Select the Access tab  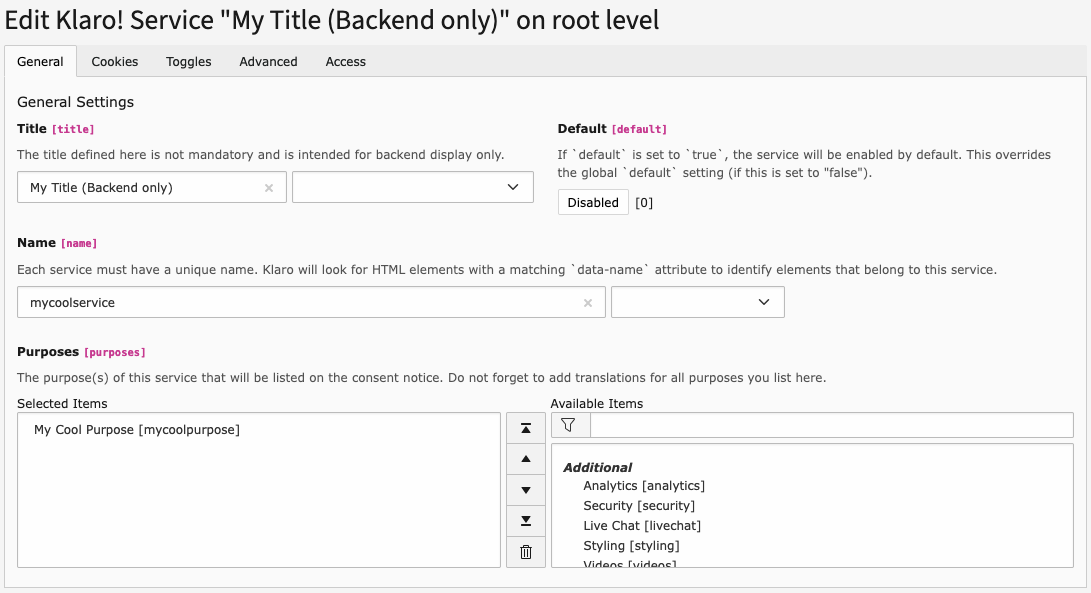click(x=346, y=62)
